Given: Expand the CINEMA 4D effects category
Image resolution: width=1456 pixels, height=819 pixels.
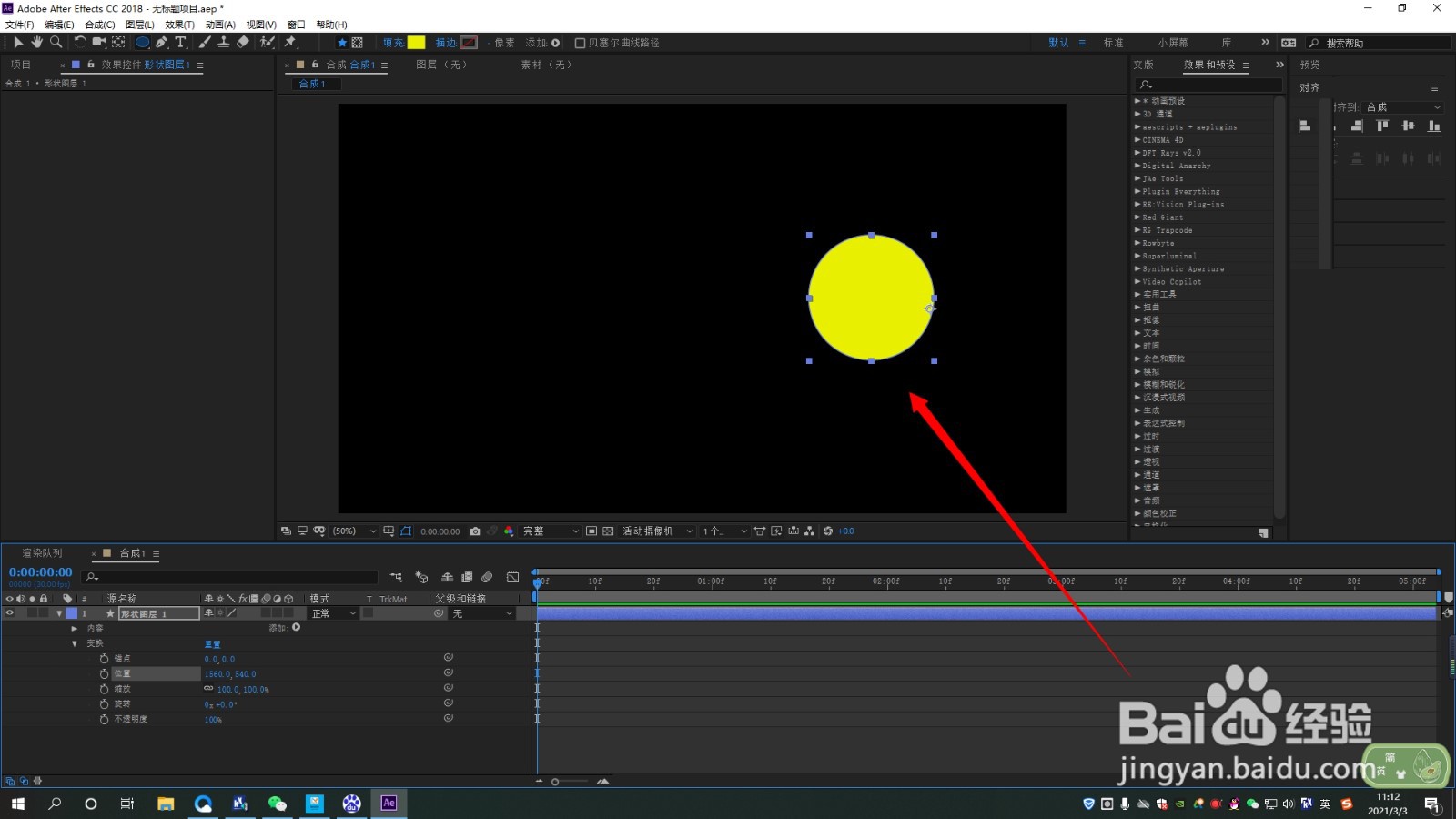Looking at the screenshot, I should (x=1137, y=140).
